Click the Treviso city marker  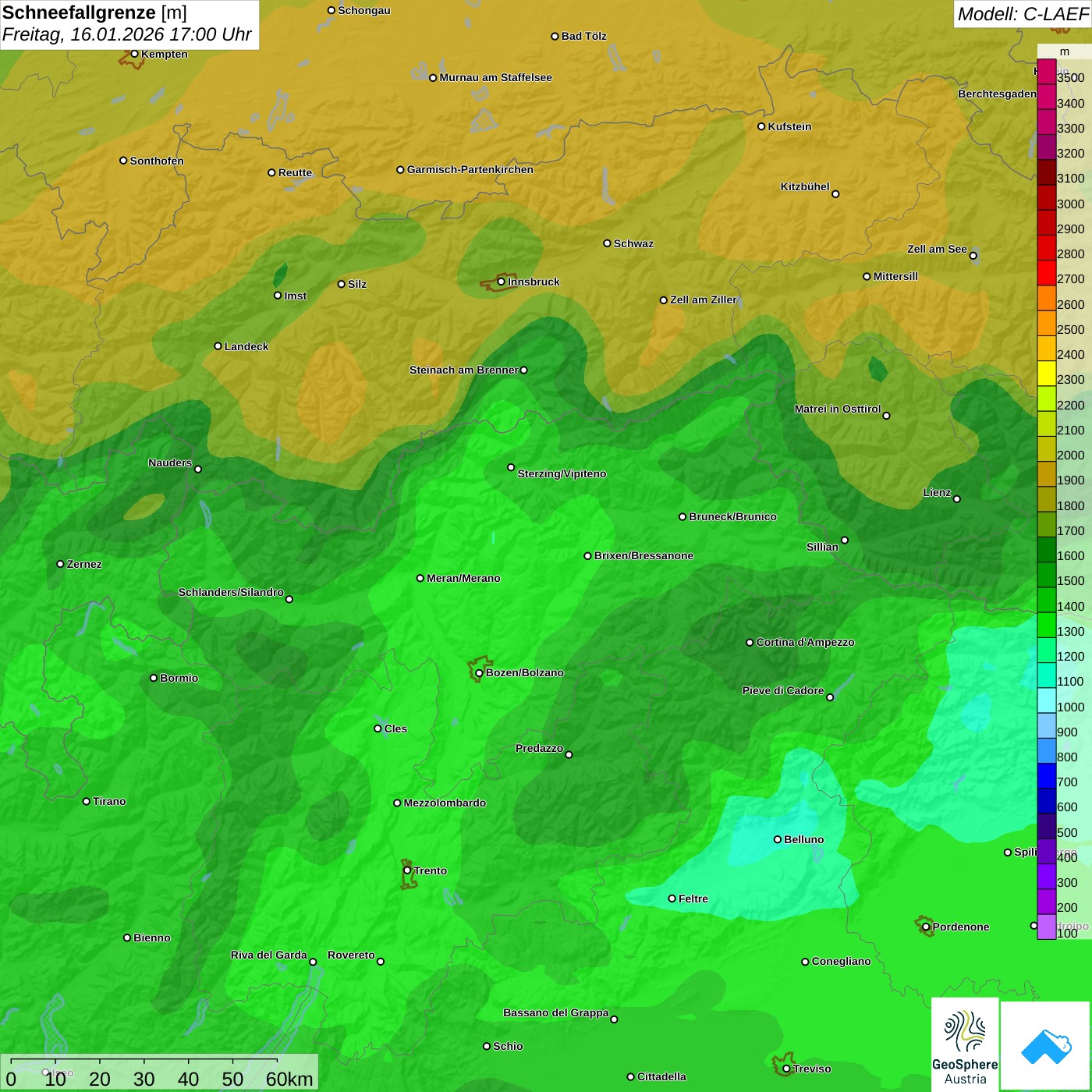[x=786, y=1069]
